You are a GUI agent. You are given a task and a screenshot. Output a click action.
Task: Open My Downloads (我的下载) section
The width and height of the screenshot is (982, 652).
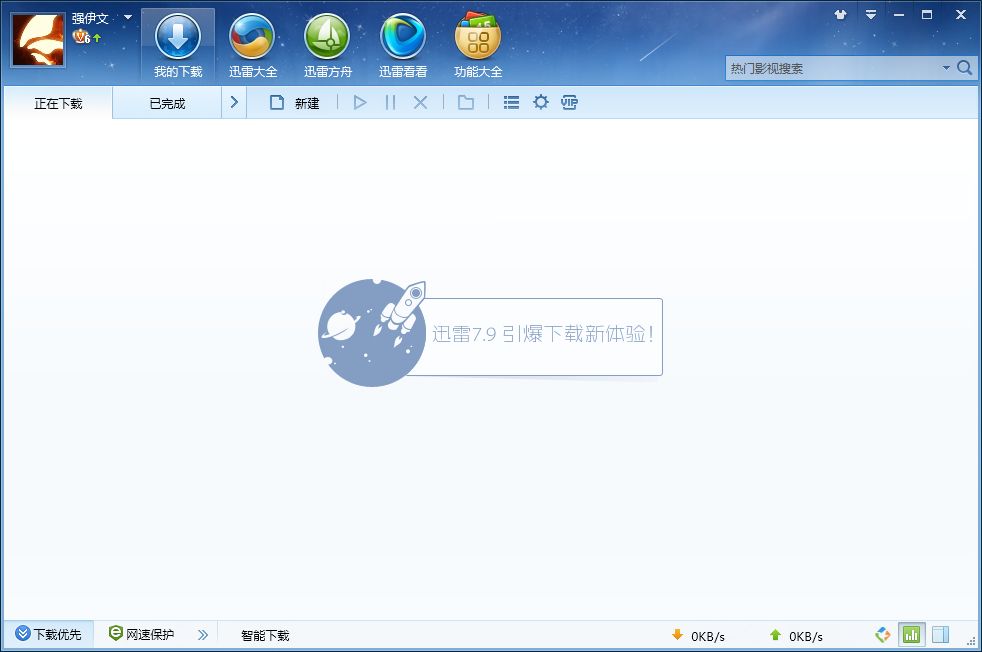177,44
